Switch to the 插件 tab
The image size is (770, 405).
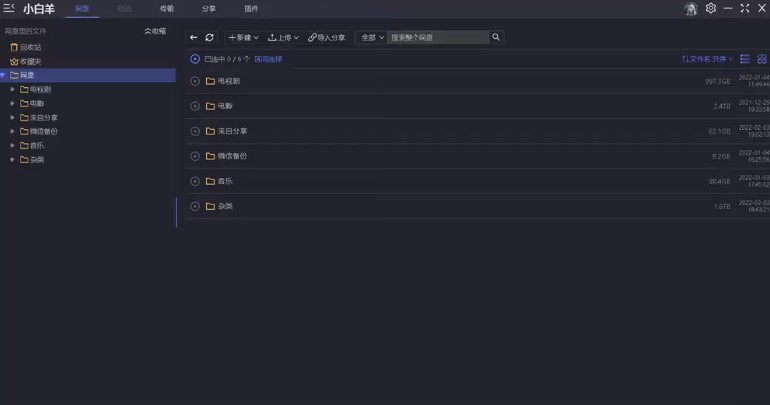point(251,9)
